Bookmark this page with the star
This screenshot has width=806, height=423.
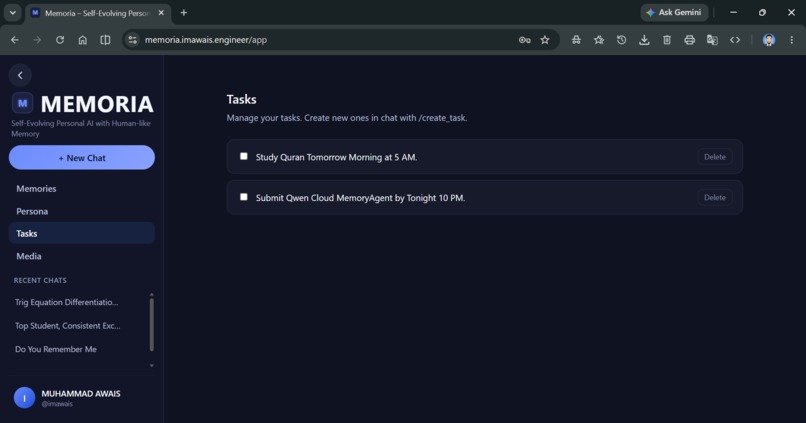[x=545, y=40]
